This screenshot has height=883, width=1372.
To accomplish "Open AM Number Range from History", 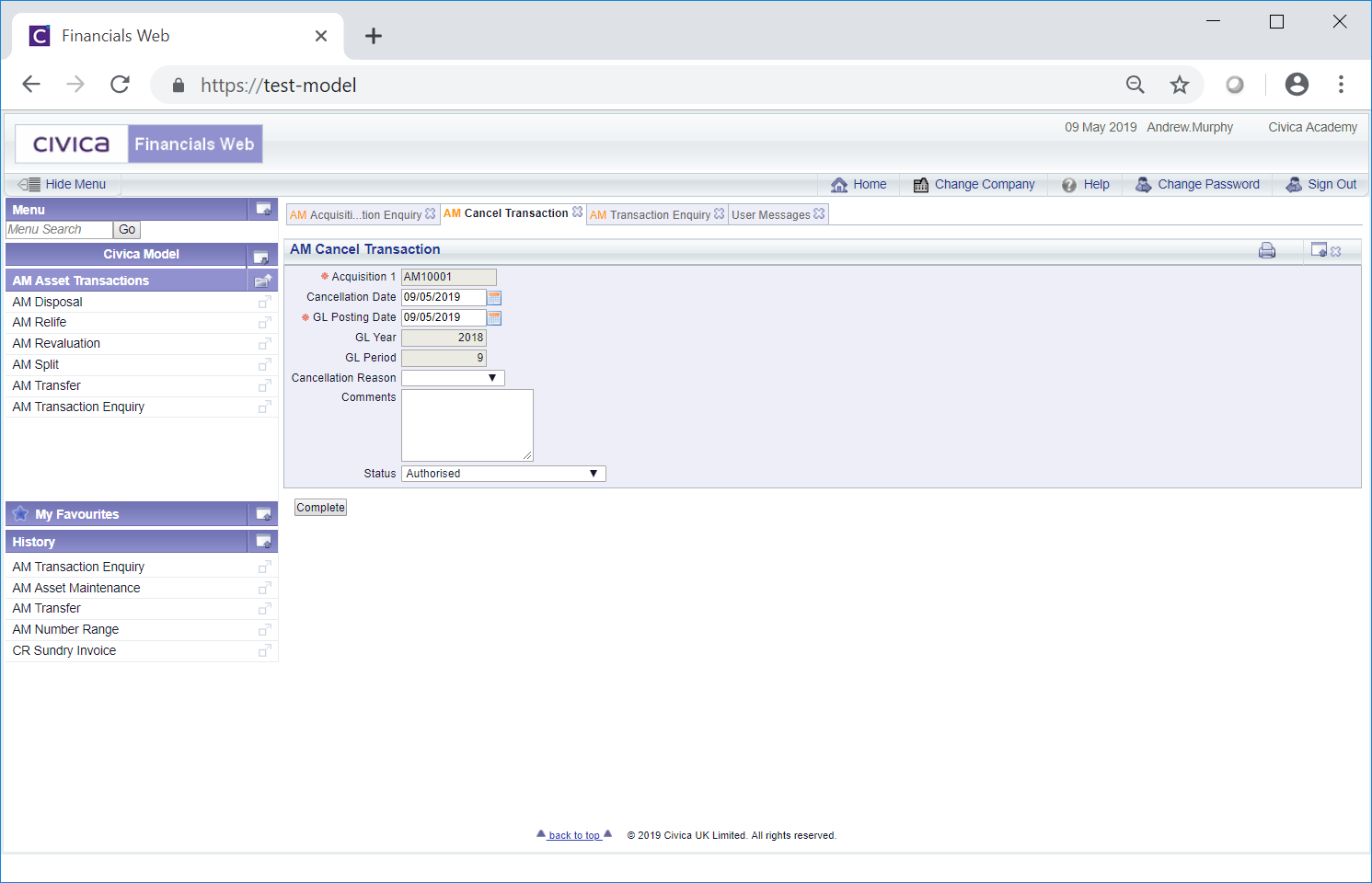I will point(65,630).
